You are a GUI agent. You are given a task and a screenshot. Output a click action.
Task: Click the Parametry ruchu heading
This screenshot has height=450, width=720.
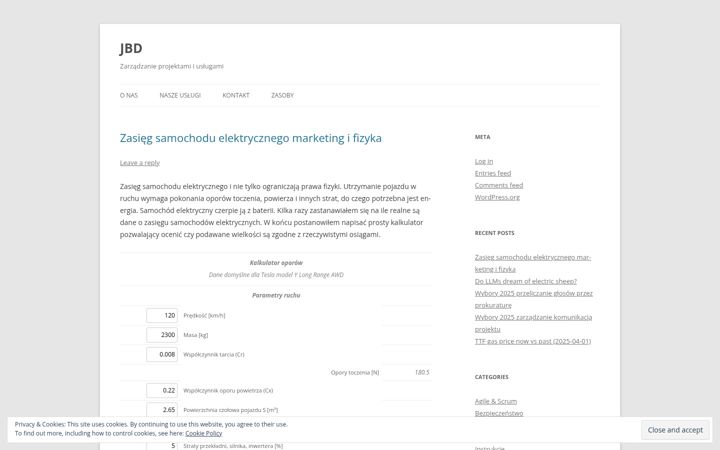276,295
